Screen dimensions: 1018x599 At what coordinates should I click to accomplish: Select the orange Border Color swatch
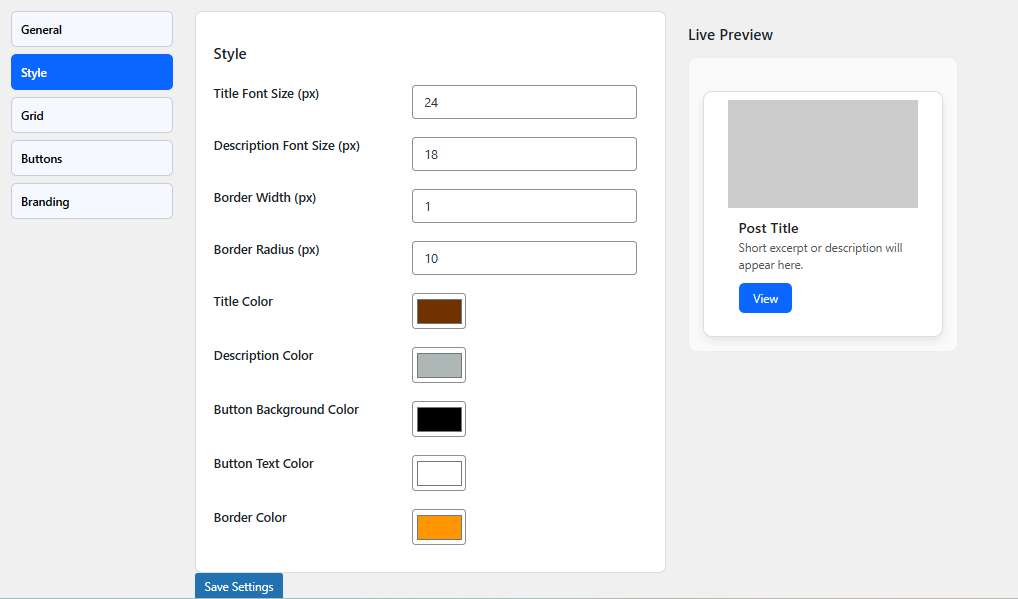(x=438, y=527)
